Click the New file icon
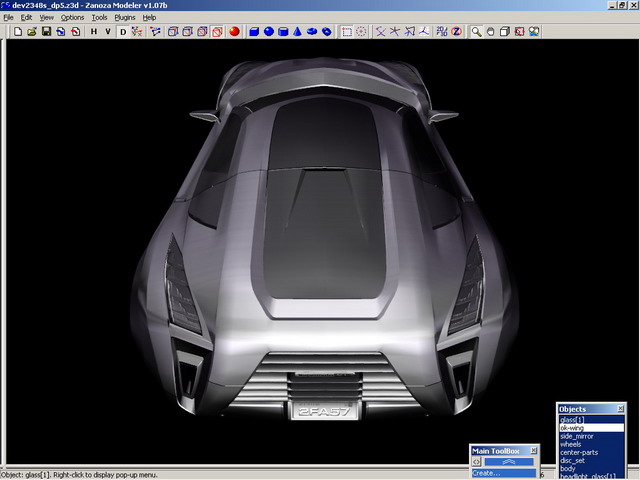640x480 pixels. (18, 31)
